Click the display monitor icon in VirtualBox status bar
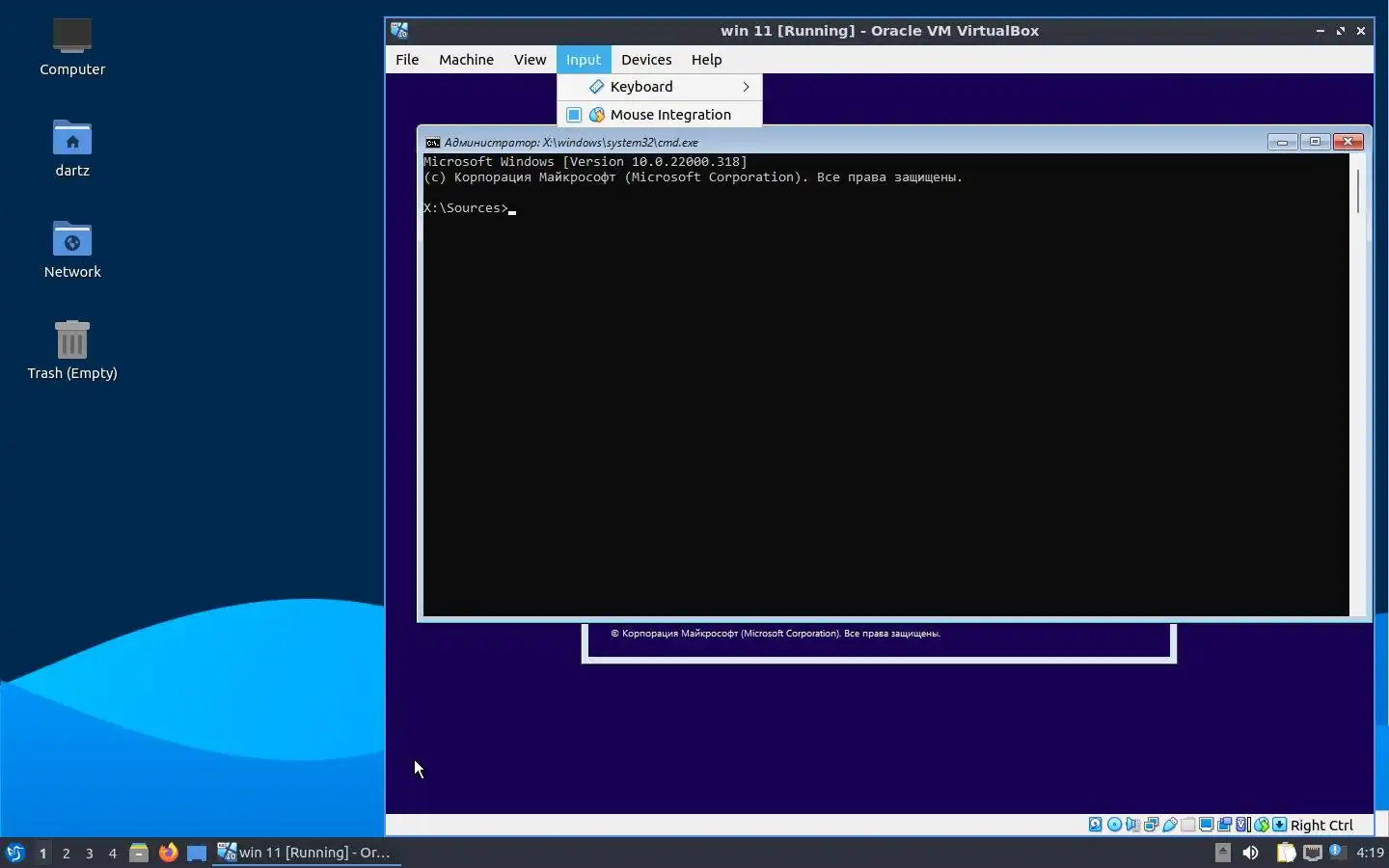The height and width of the screenshot is (868, 1389). 1207,825
